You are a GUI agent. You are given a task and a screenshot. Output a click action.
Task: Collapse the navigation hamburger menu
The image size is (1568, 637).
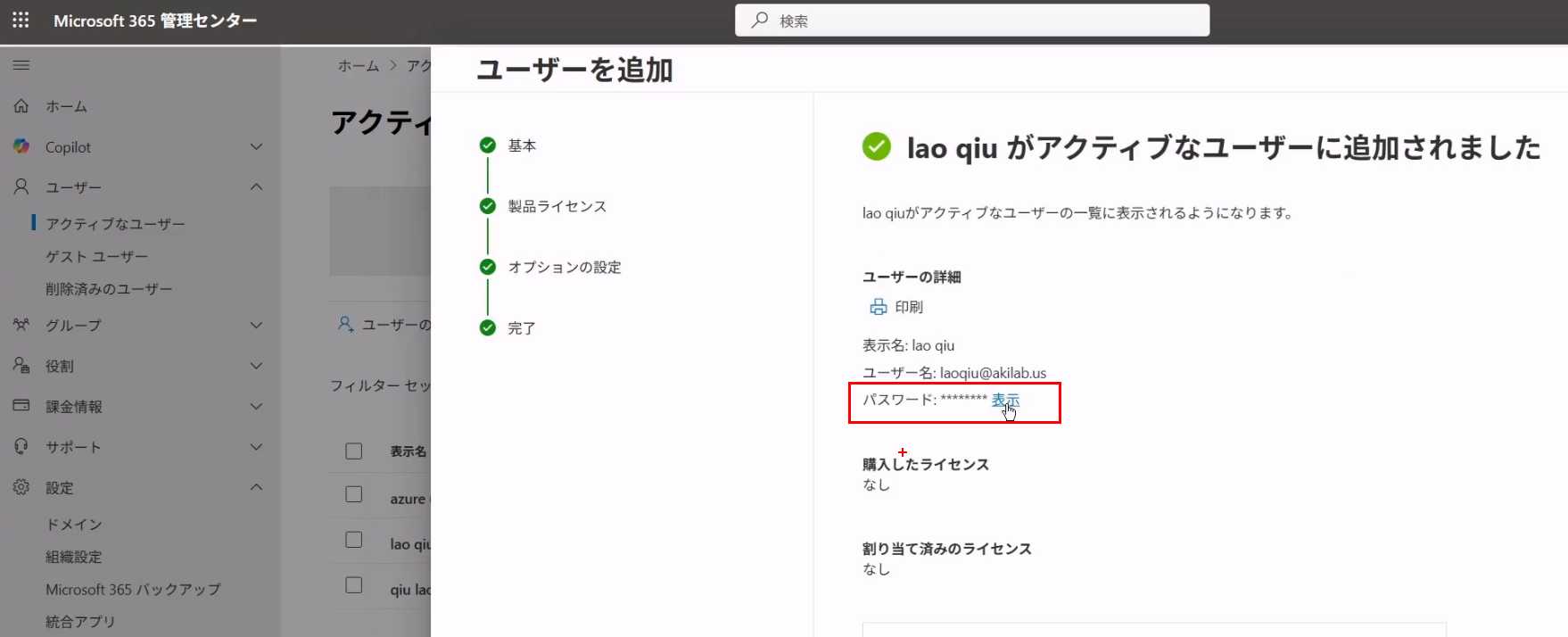pos(21,65)
